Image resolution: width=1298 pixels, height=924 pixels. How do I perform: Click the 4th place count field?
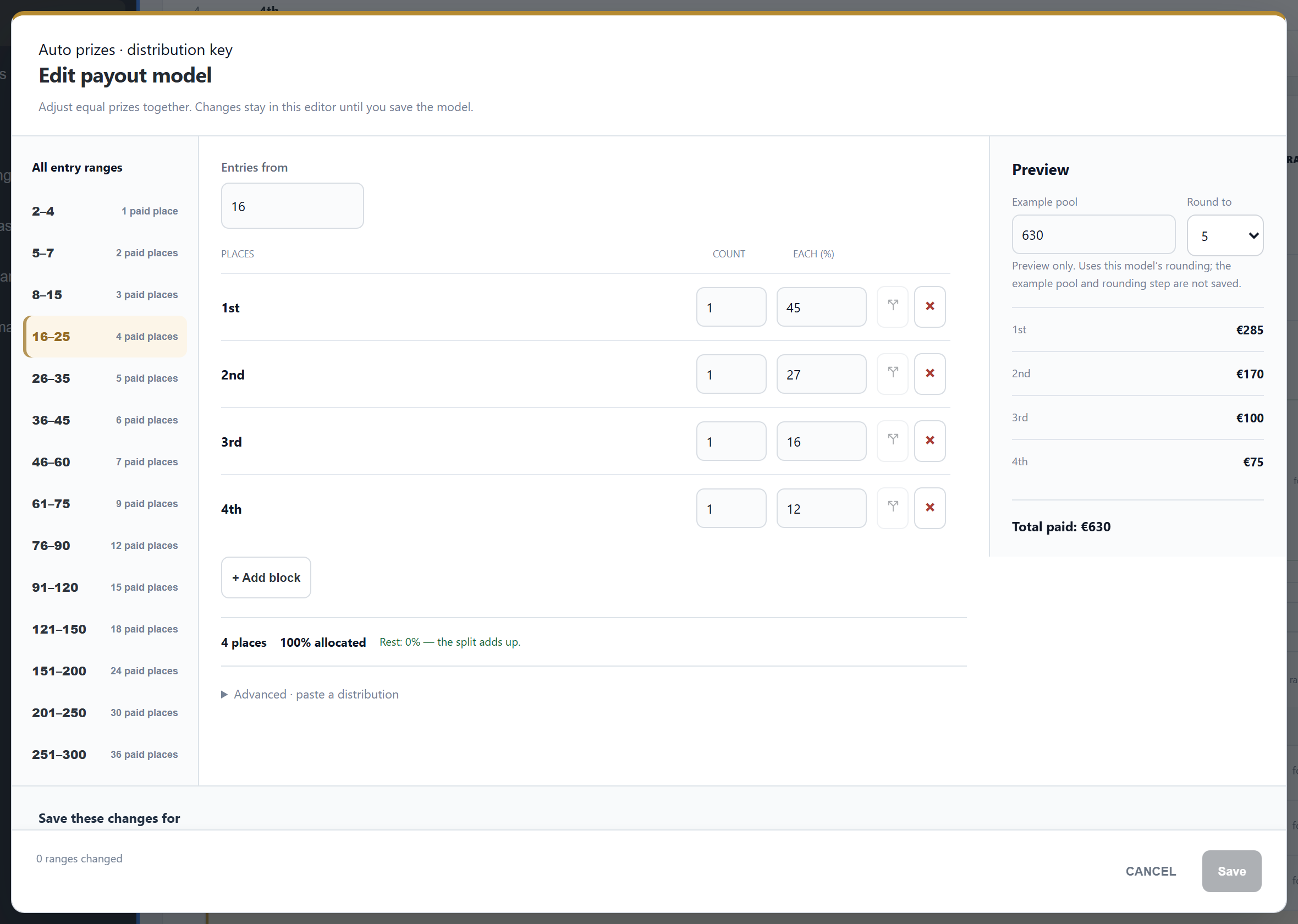tap(731, 509)
